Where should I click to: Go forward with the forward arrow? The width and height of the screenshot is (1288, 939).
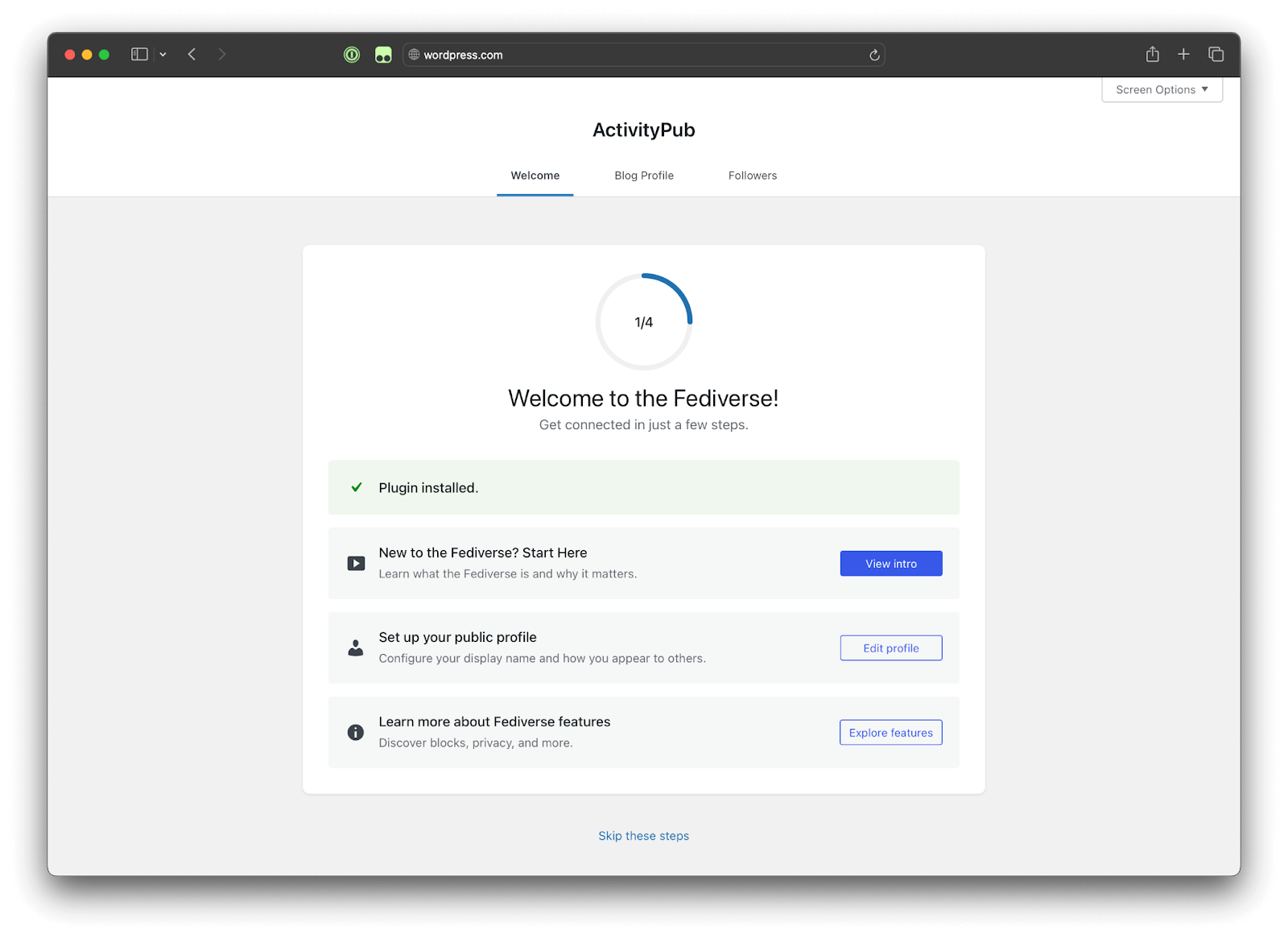click(x=222, y=55)
